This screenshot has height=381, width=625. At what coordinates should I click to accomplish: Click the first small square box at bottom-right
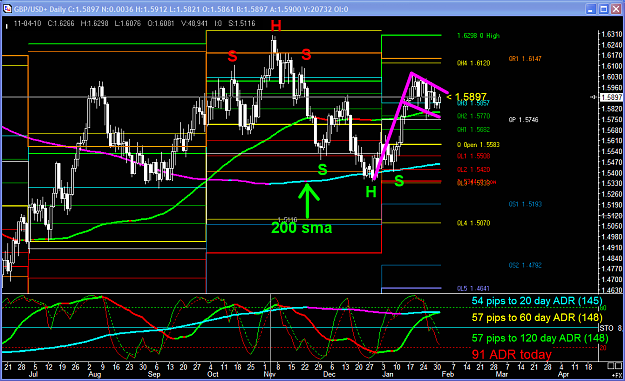pos(611,366)
